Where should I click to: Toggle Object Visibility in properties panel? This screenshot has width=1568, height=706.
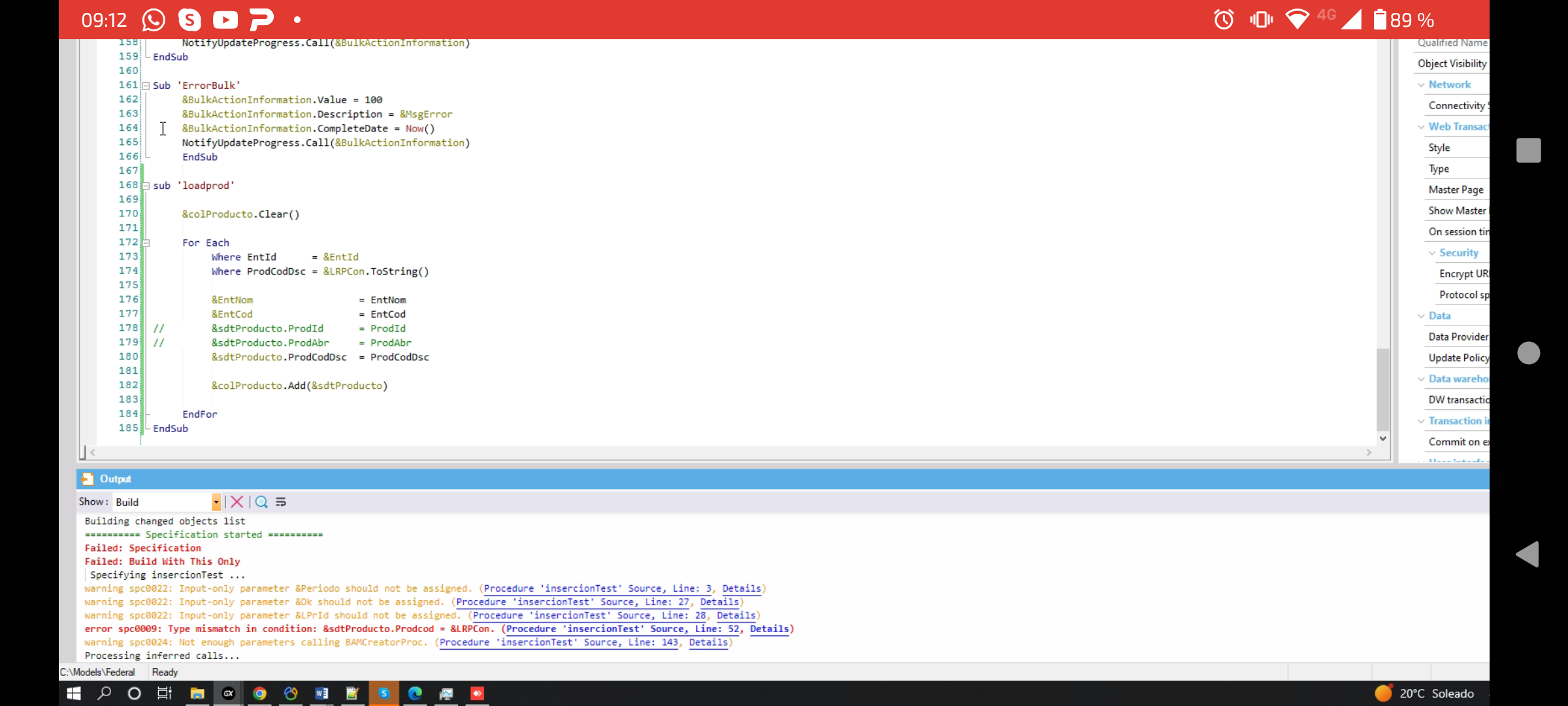pyautogui.click(x=1451, y=63)
